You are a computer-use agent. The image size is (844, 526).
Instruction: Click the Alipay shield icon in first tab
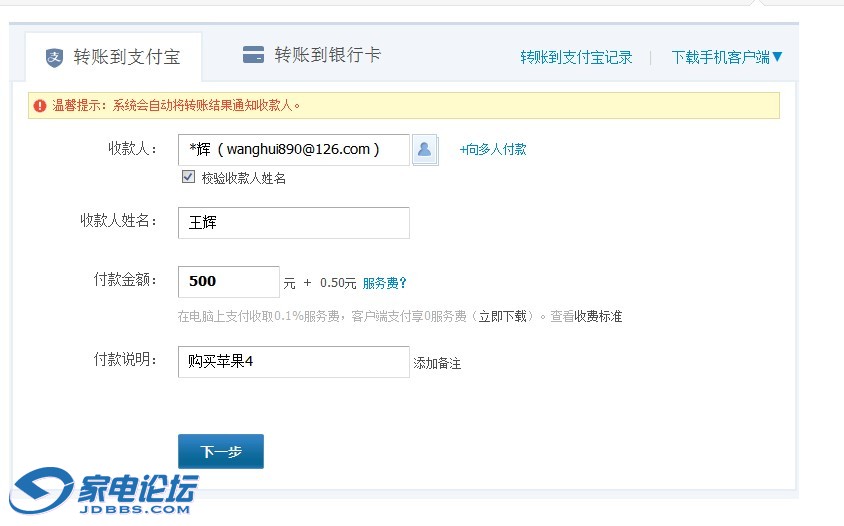(54, 57)
